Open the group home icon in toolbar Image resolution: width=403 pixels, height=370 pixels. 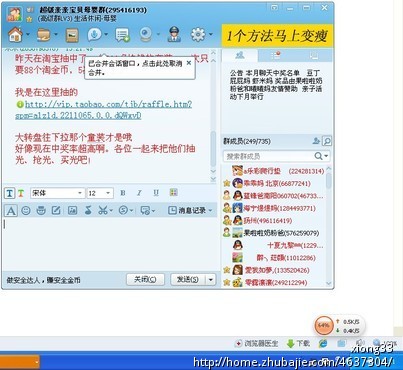[x=15, y=34]
